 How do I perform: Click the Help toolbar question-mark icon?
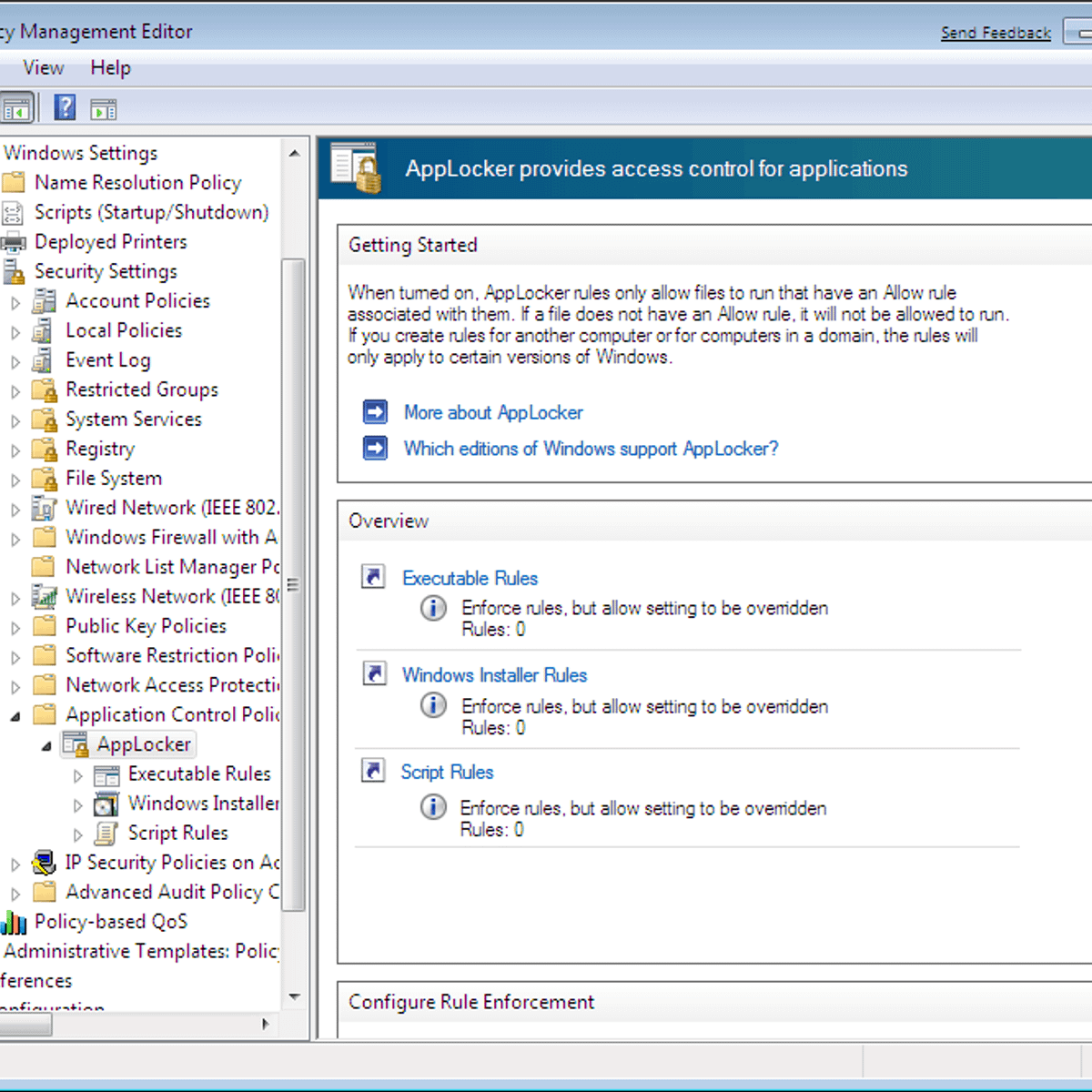pyautogui.click(x=65, y=108)
